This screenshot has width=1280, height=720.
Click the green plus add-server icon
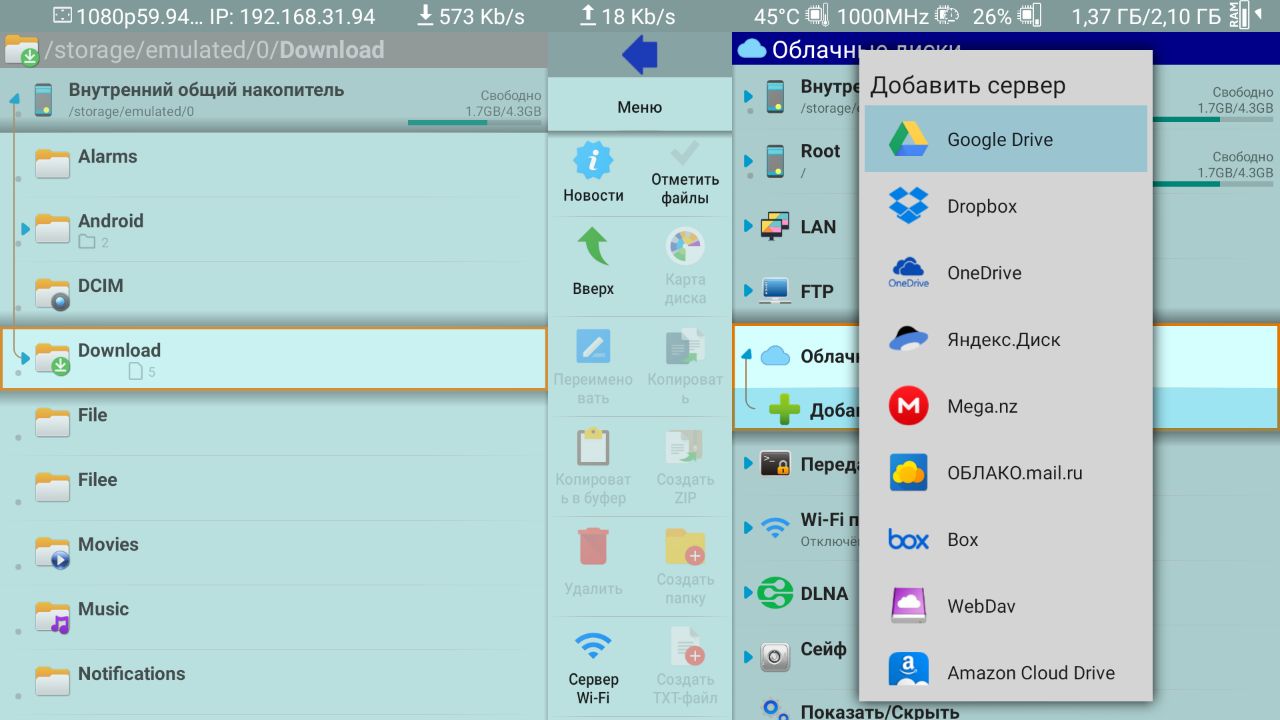coord(785,409)
